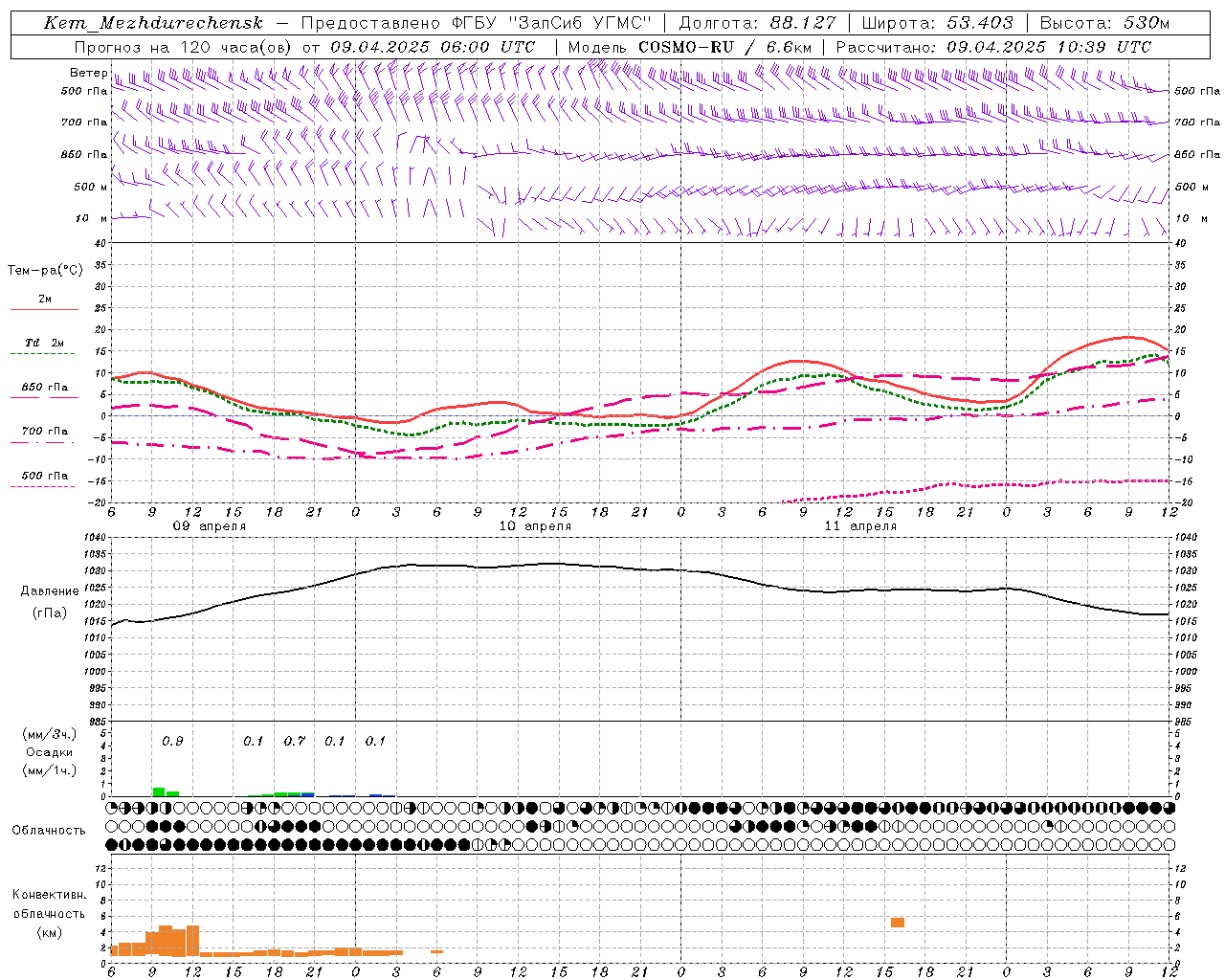1225x980 pixels.
Task: Click the (гПа) unit label under Давление
Action: (50, 613)
